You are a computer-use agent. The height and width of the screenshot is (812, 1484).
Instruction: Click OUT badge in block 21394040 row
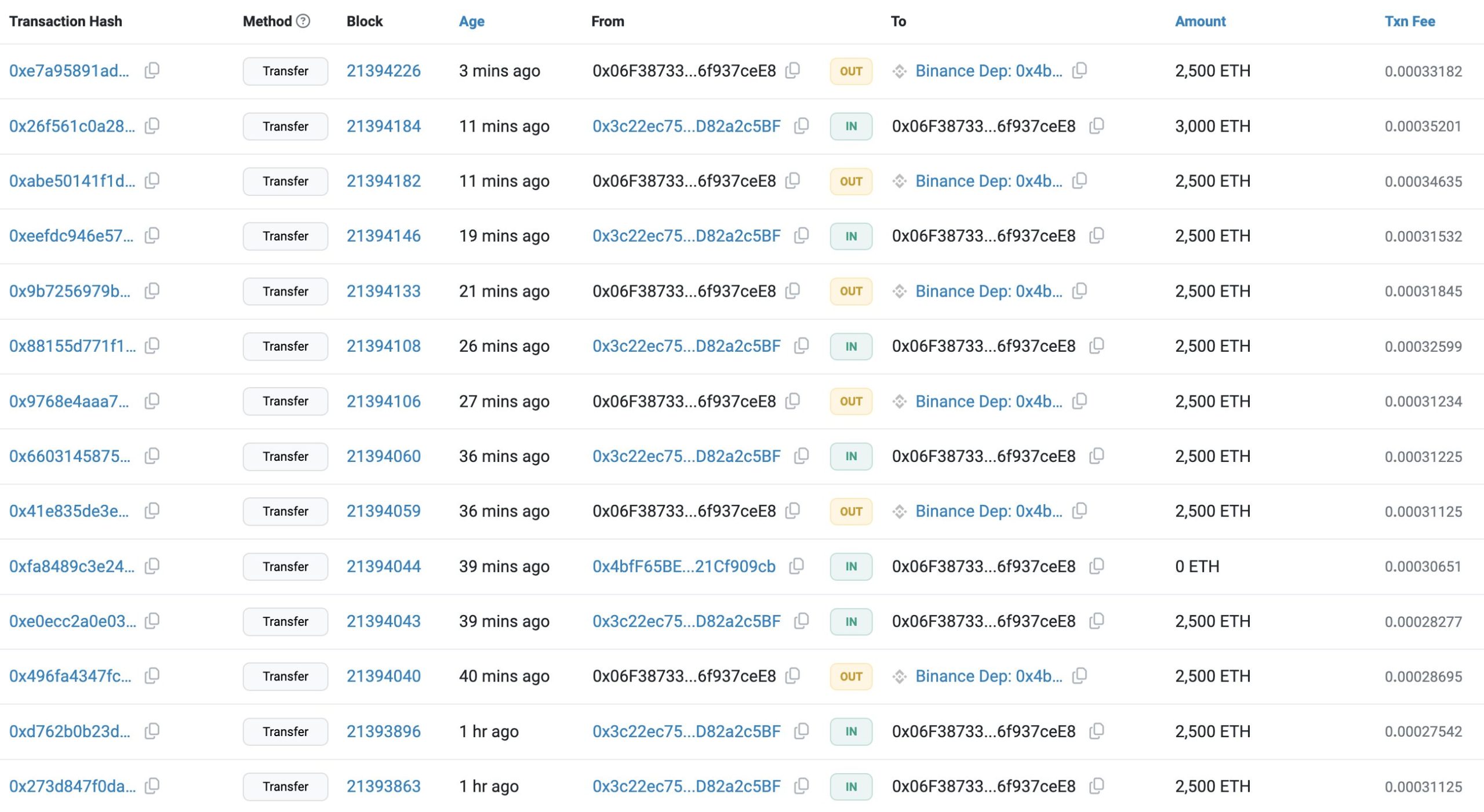click(x=850, y=676)
